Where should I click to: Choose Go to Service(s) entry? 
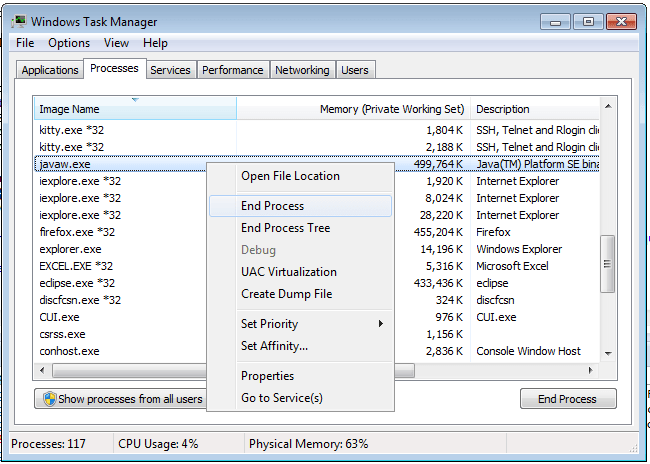[281, 398]
